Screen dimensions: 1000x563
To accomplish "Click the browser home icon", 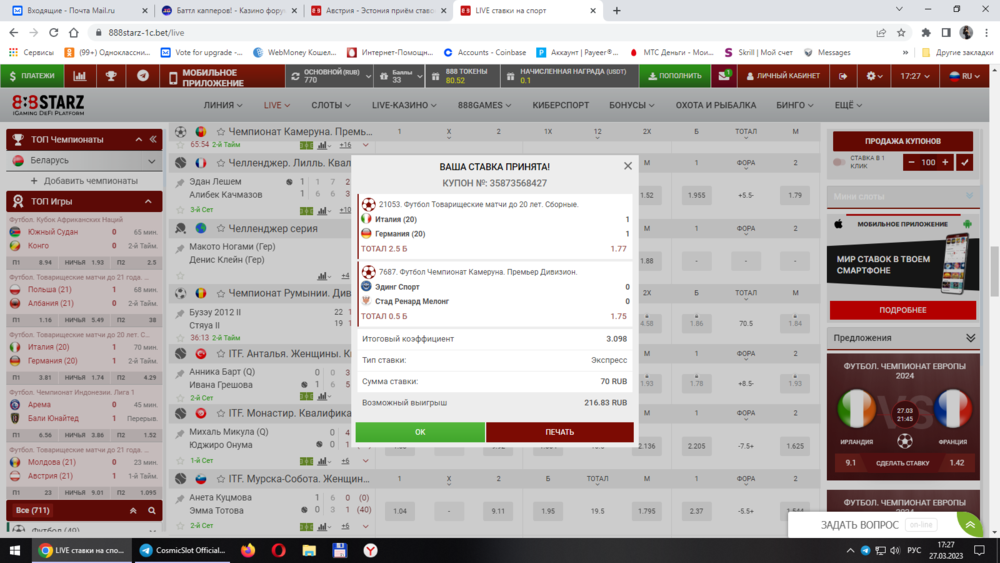I will [x=74, y=33].
